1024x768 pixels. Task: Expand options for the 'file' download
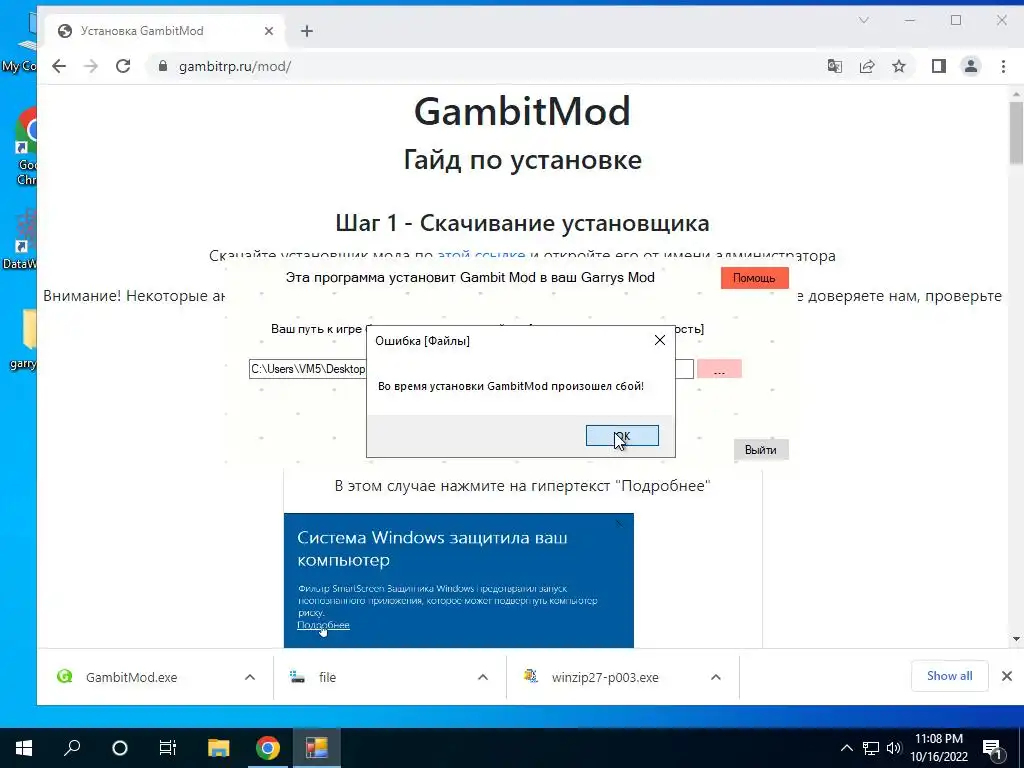click(483, 677)
